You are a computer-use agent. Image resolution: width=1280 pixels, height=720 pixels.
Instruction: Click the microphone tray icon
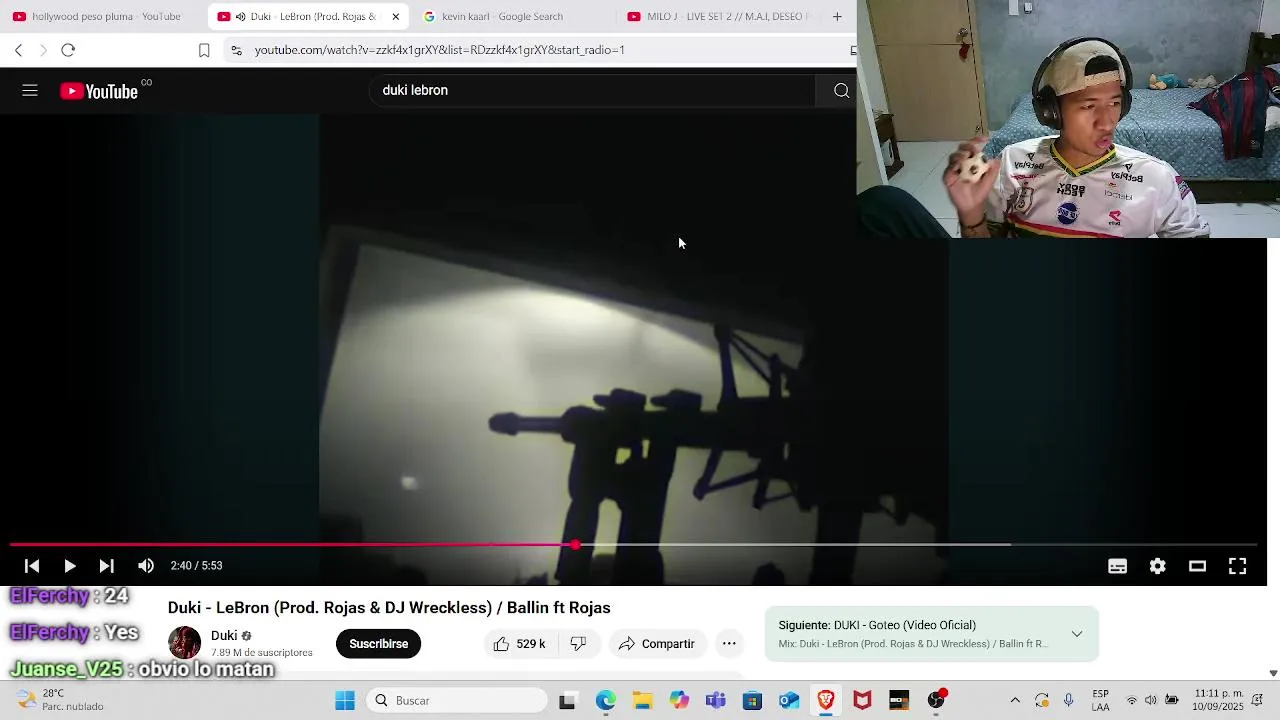tap(1069, 701)
